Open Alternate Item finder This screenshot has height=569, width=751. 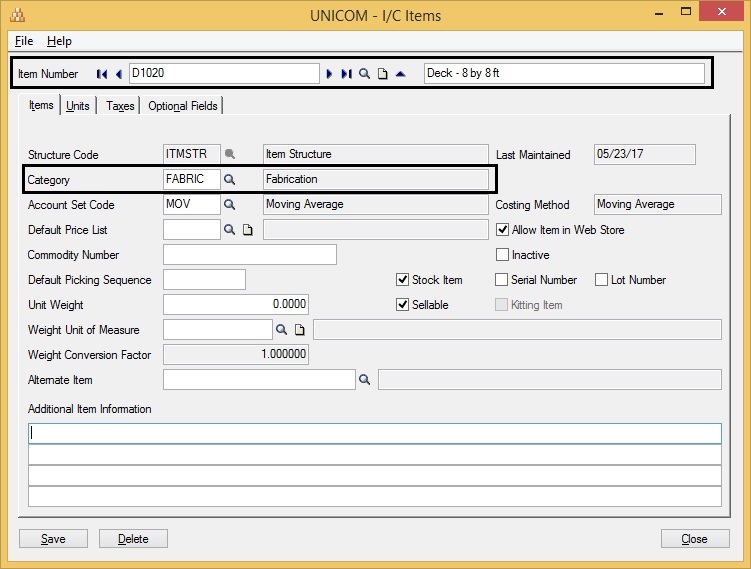(364, 379)
